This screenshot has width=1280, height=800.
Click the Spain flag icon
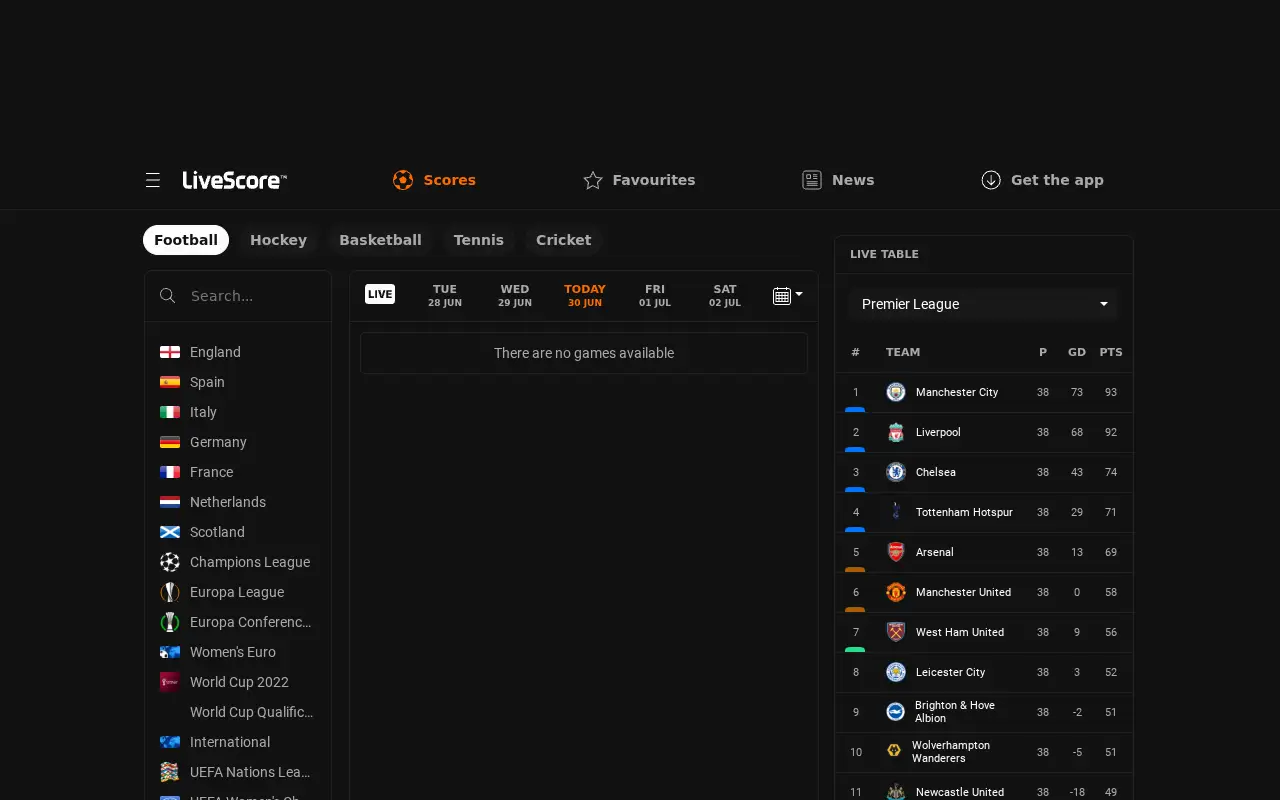click(x=170, y=382)
